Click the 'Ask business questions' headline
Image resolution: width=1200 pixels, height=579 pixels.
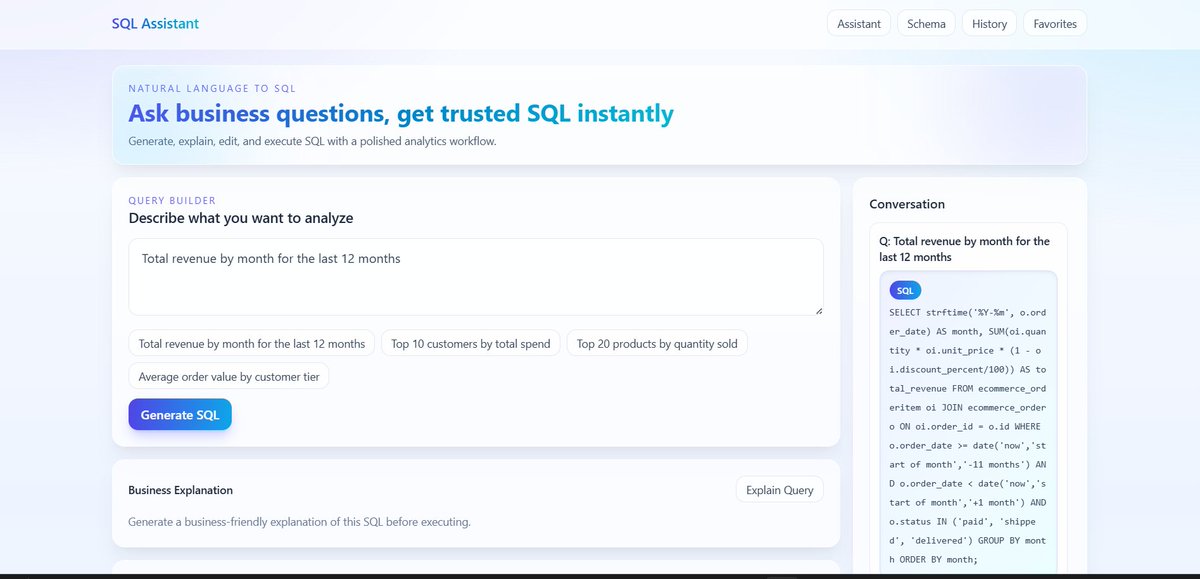(401, 113)
